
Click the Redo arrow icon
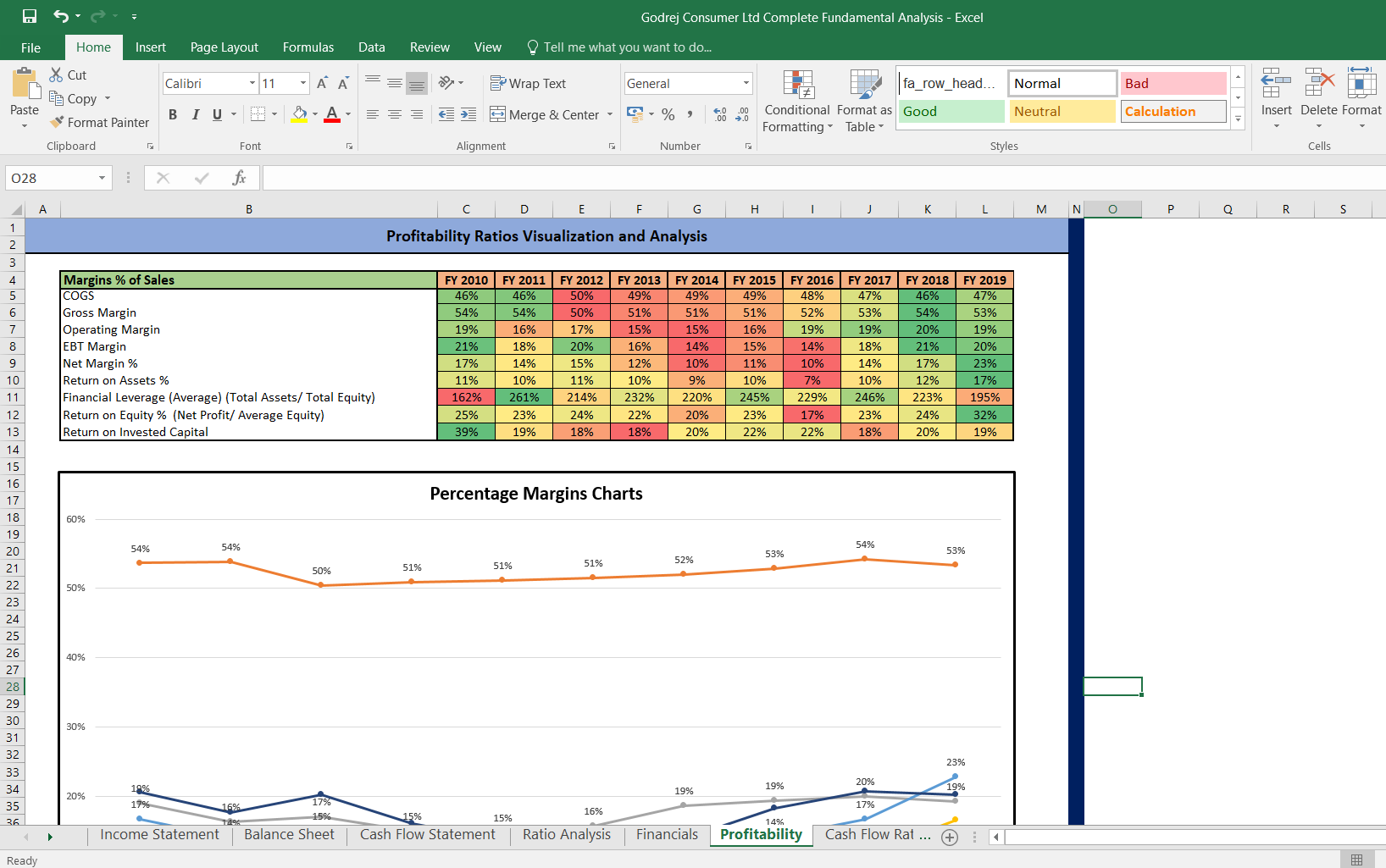tap(98, 16)
